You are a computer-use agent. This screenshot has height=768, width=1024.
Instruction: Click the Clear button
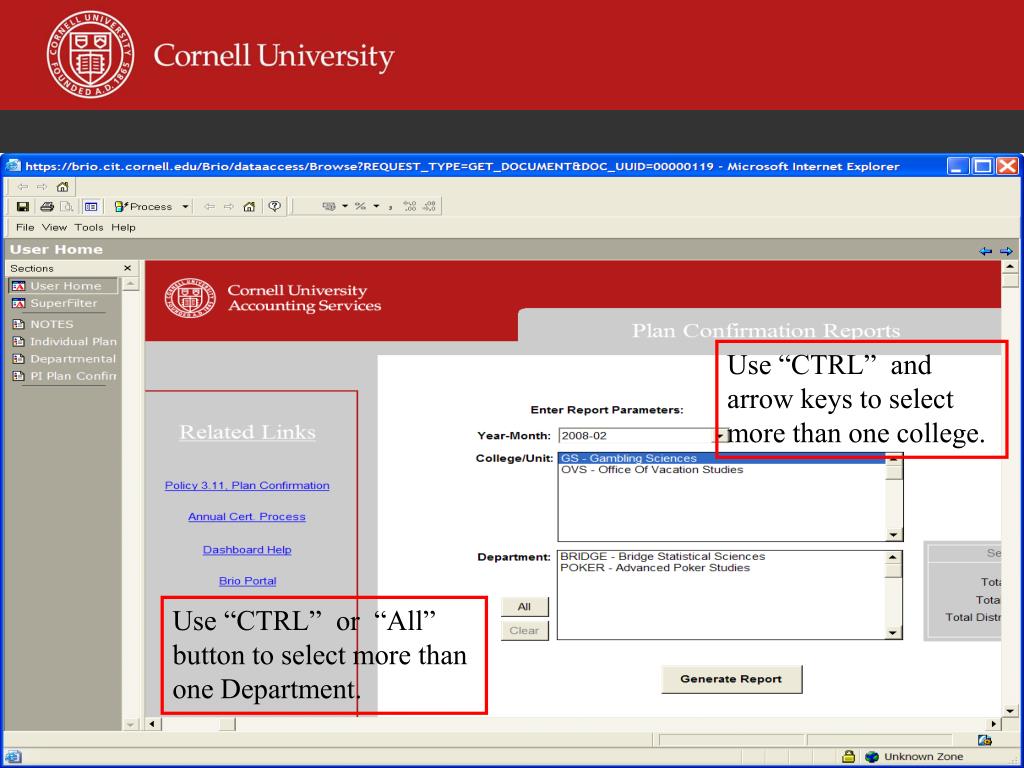pyautogui.click(x=524, y=630)
